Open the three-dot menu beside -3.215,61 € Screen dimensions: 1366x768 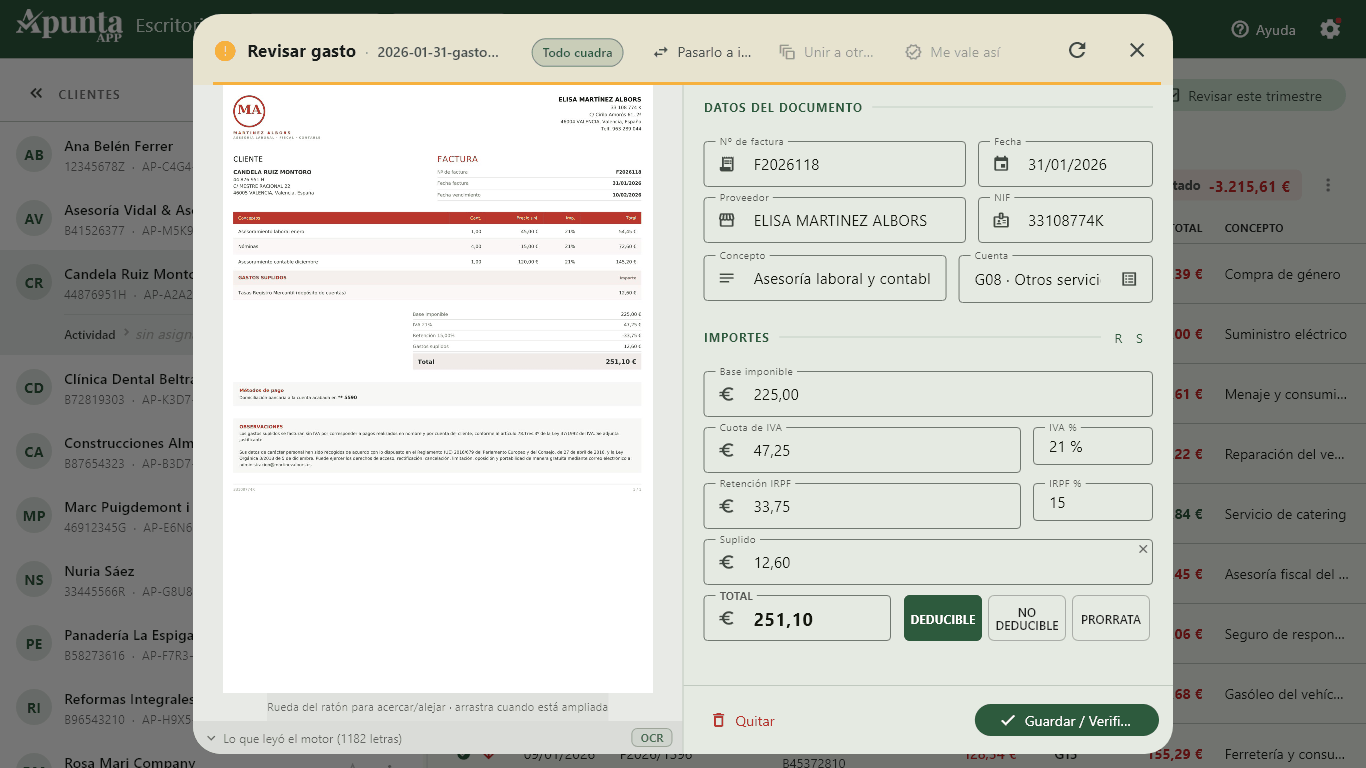pos(1328,185)
